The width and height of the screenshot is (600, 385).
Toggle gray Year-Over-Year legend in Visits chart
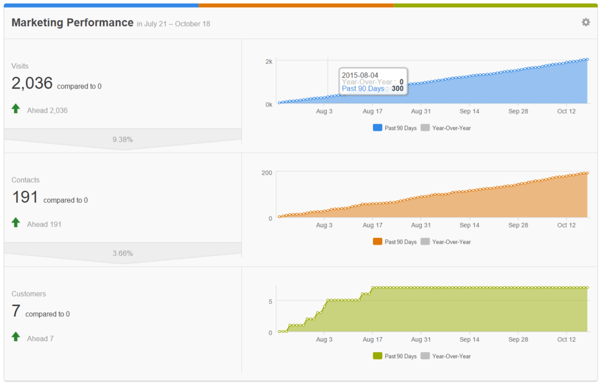[x=446, y=128]
